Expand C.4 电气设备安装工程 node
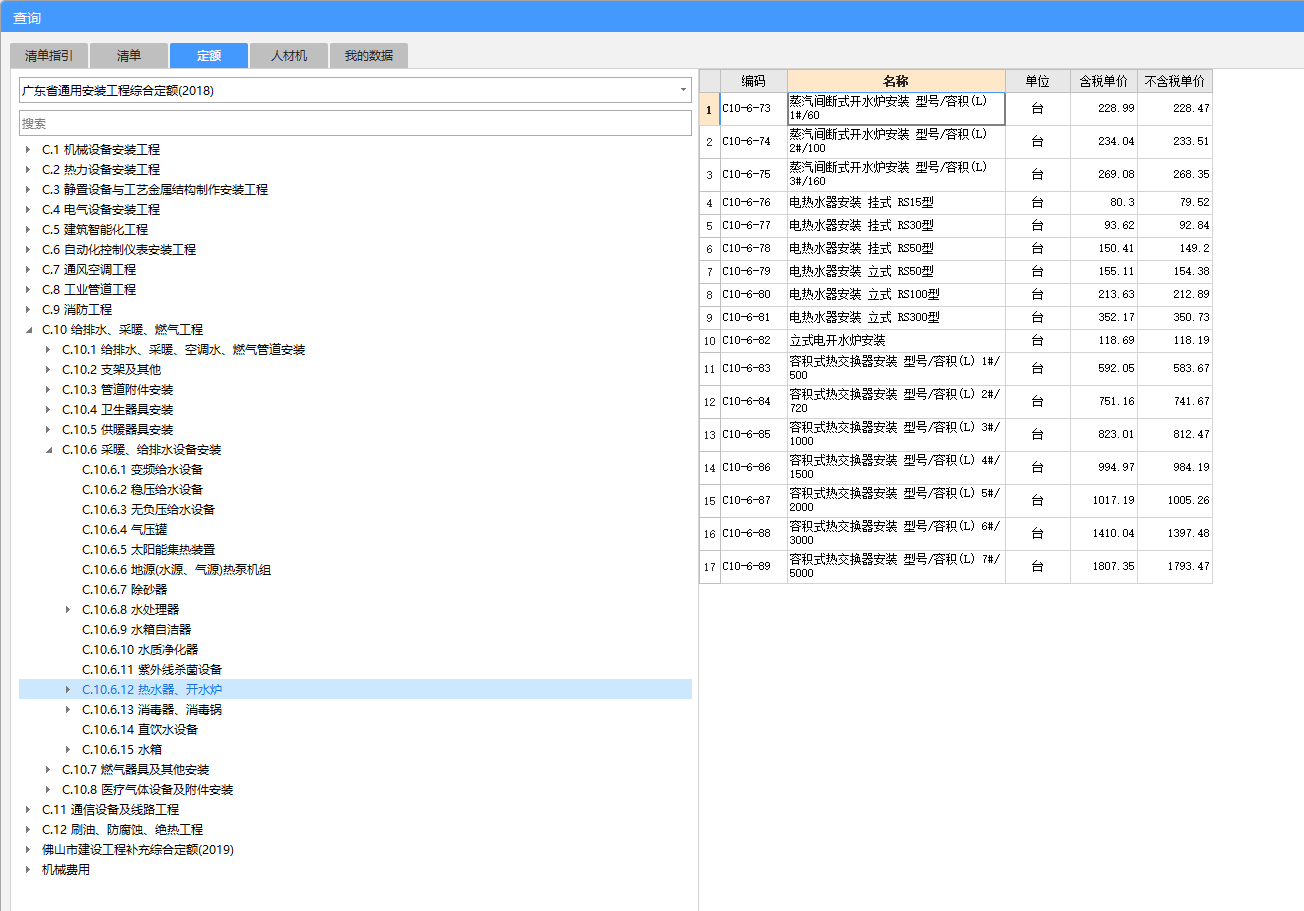The height and width of the screenshot is (911, 1304). pyautogui.click(x=28, y=210)
